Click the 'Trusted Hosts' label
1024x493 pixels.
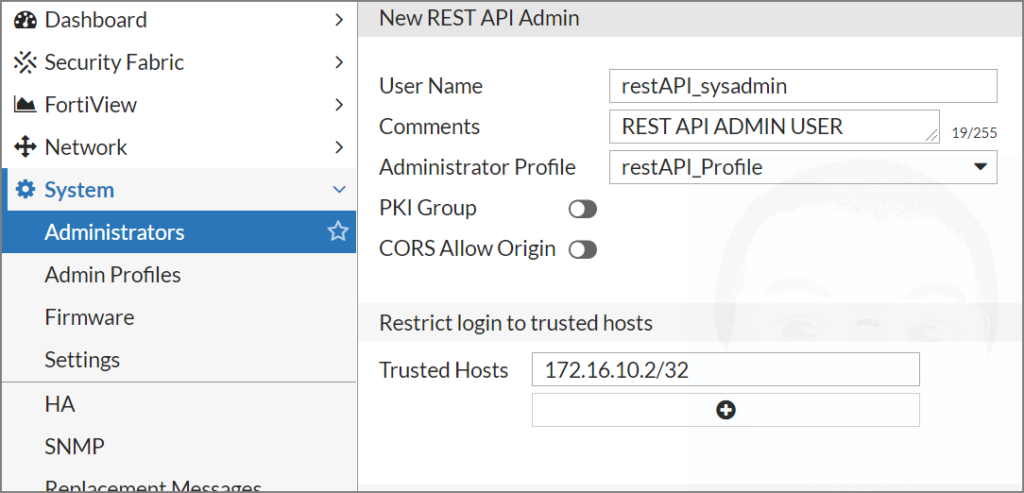click(444, 370)
